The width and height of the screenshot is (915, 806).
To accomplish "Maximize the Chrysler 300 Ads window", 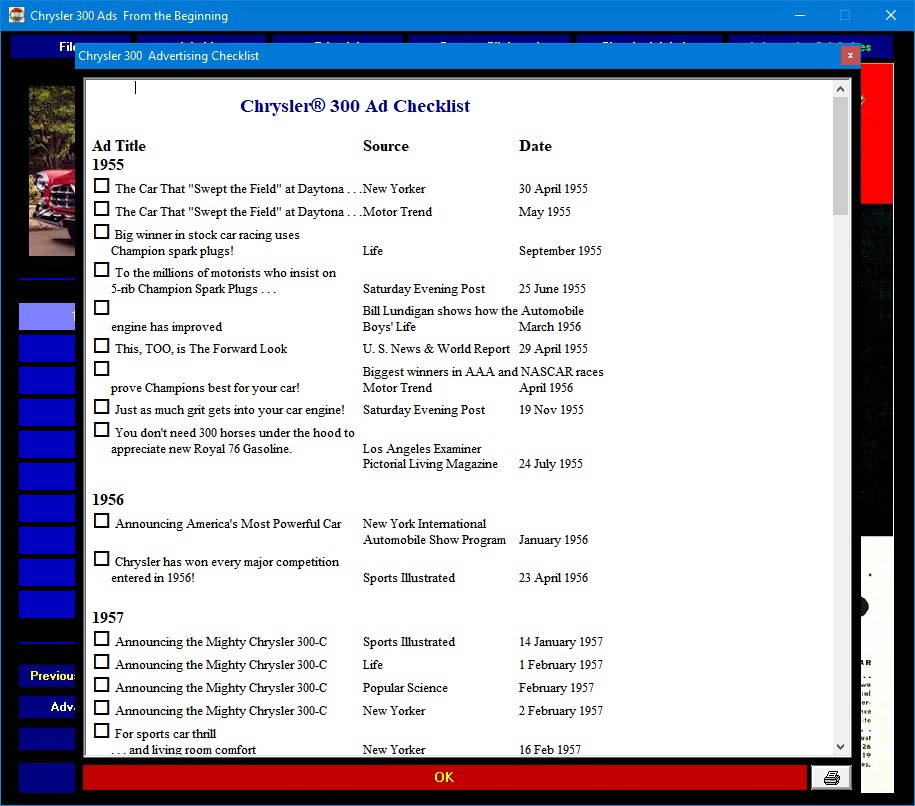I will click(845, 15).
